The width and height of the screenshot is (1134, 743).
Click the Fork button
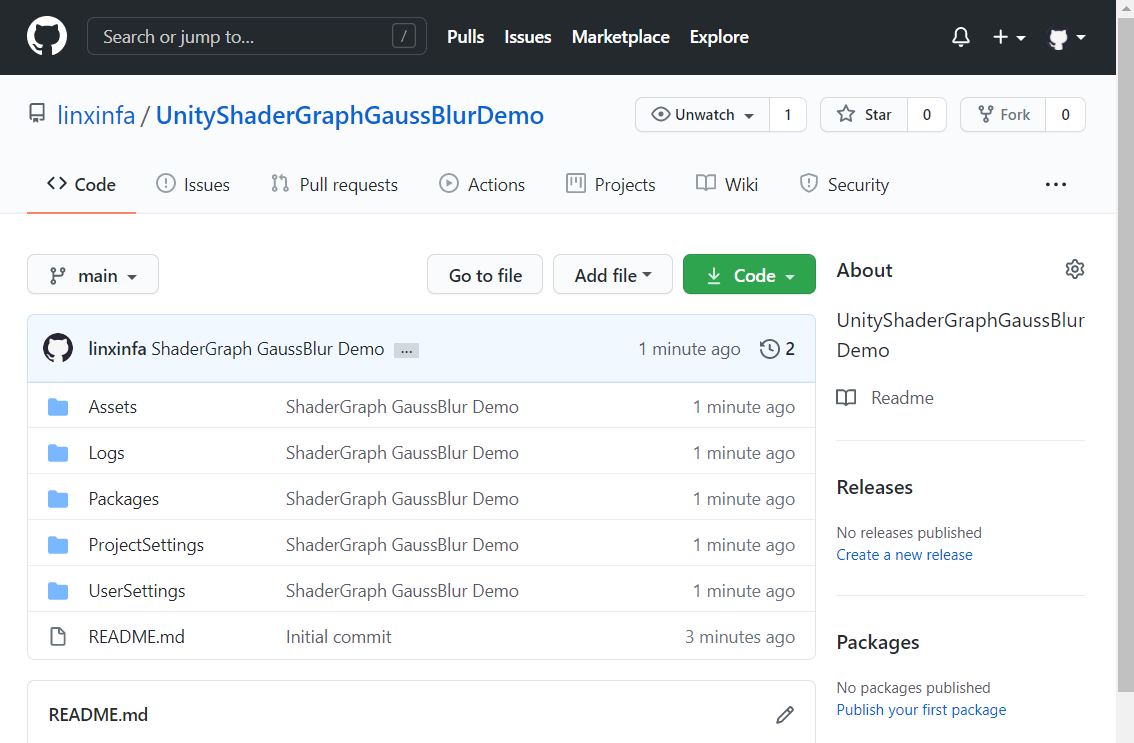[1003, 114]
